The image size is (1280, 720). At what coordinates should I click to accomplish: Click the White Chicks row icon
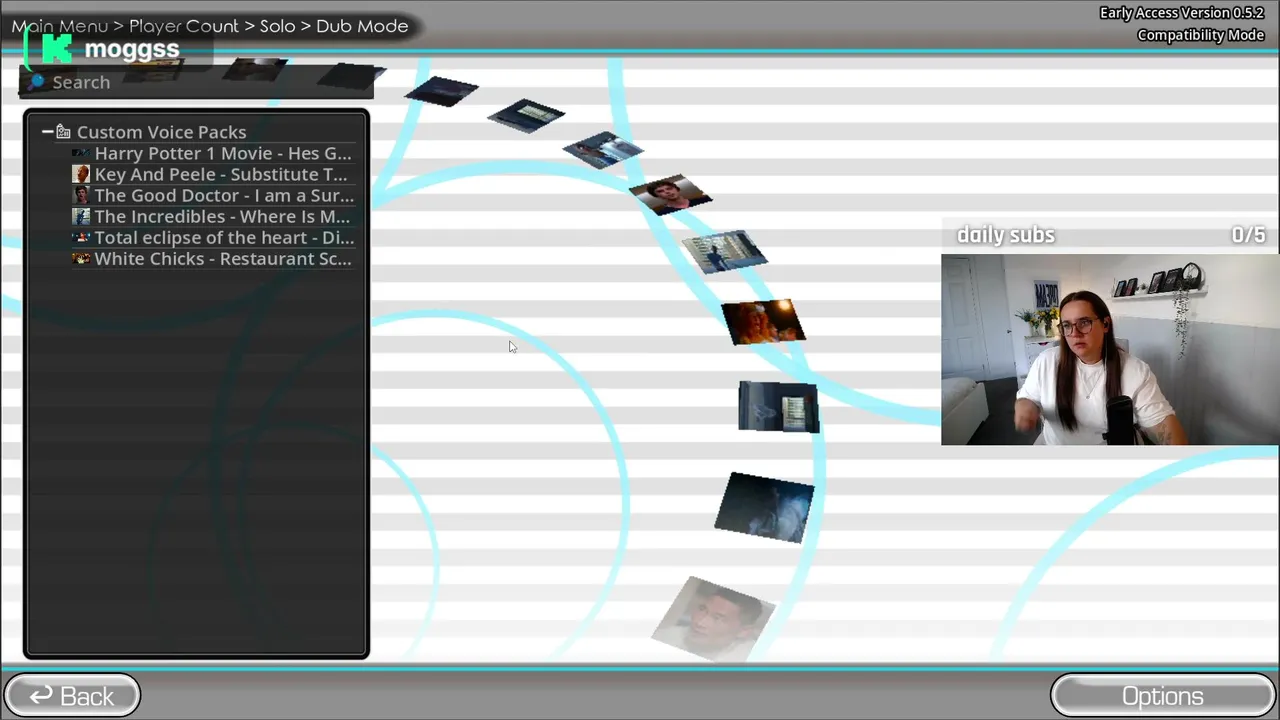coord(81,258)
